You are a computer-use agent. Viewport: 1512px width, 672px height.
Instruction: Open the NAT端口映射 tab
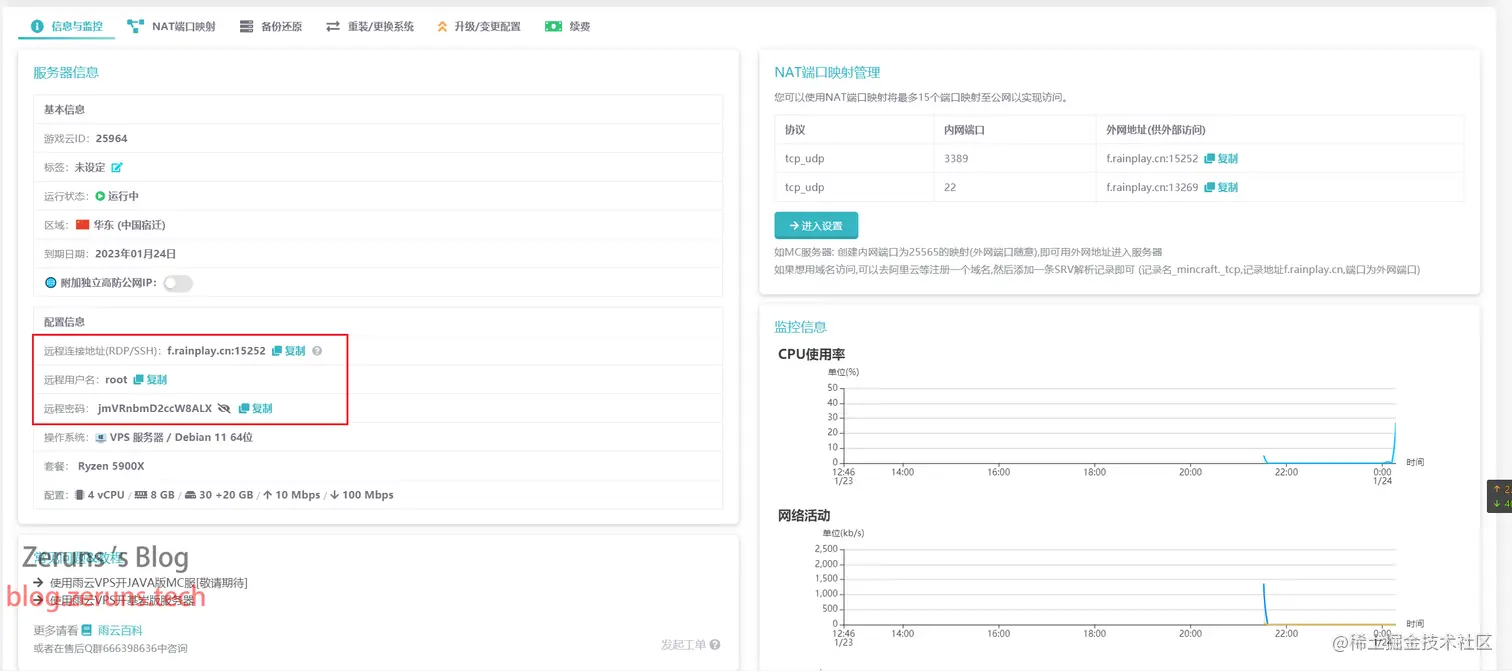coord(171,26)
